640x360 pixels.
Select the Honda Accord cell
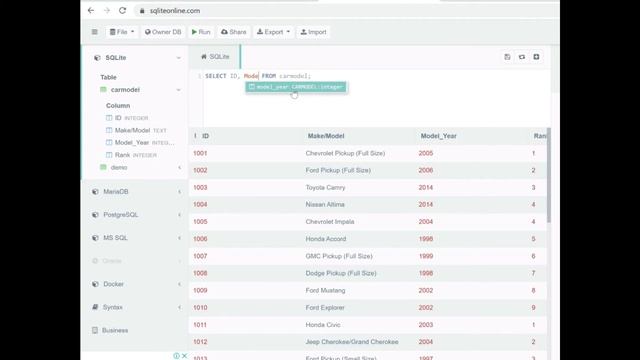click(x=326, y=239)
